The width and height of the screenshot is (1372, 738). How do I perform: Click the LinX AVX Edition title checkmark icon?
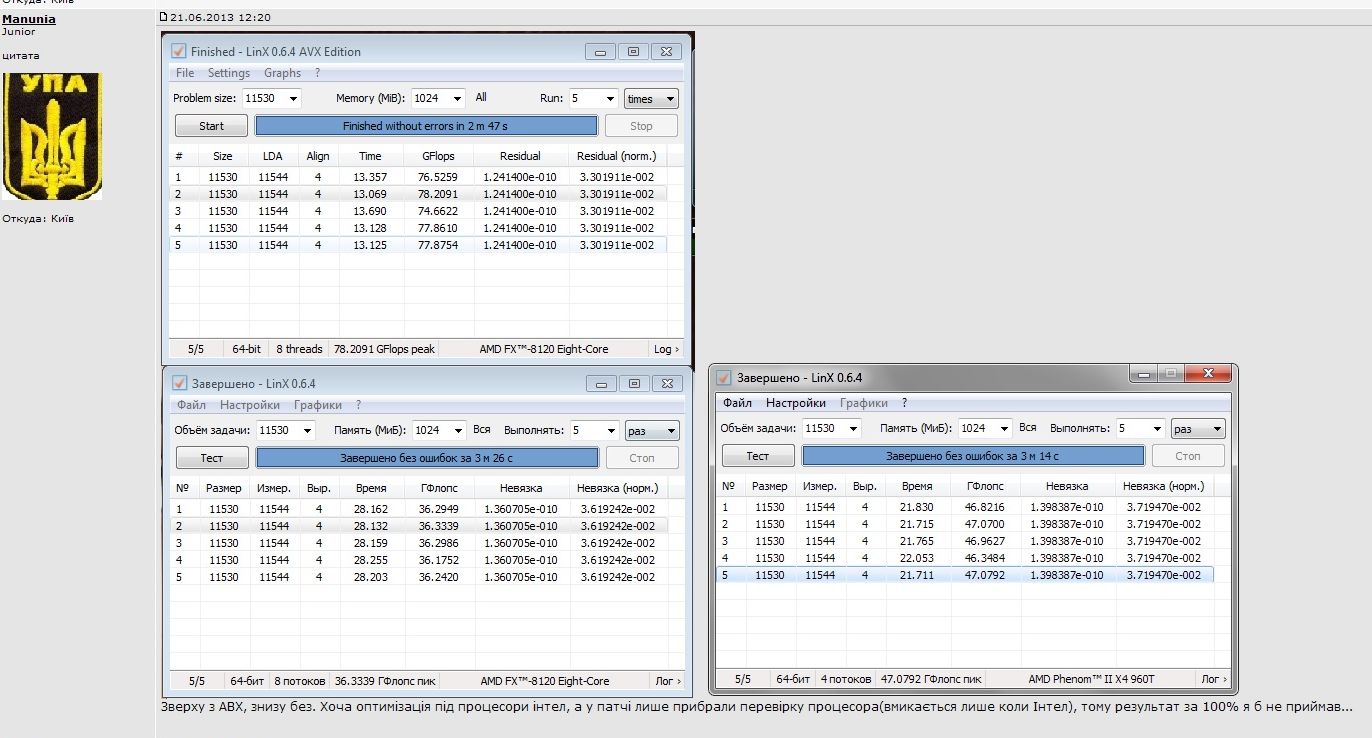[178, 51]
